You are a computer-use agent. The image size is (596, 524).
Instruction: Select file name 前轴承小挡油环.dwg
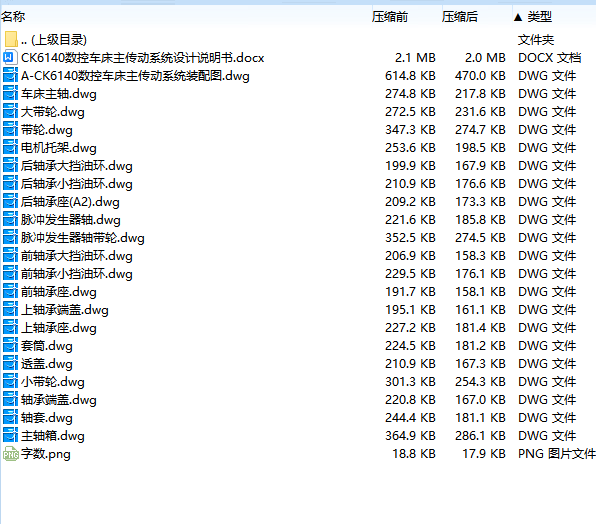click(x=77, y=274)
